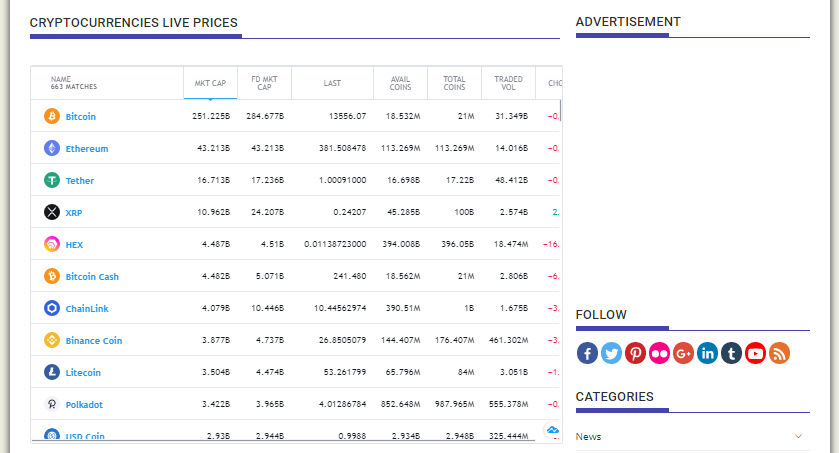Click the Twitter follow icon
839x453 pixels.
[611, 353]
